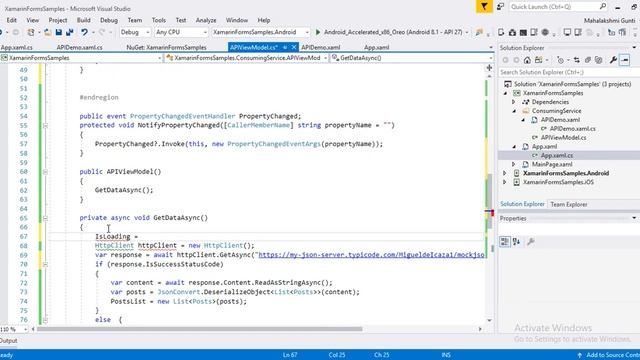Start debugging with the green play icon

[x=318, y=32]
